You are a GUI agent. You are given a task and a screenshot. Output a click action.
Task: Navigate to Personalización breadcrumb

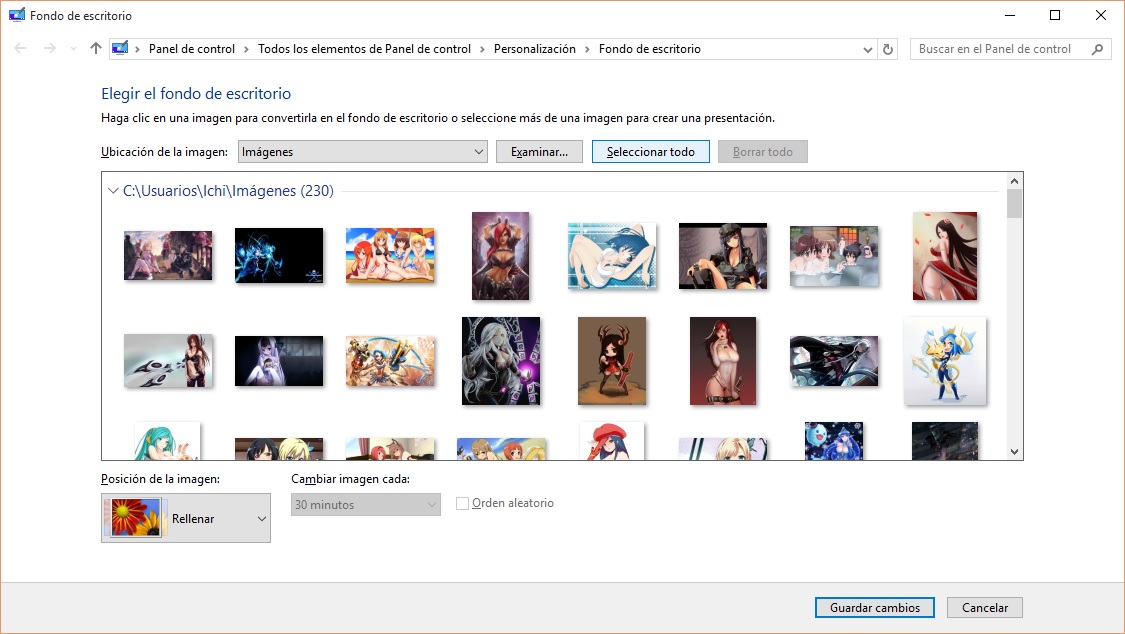tap(535, 49)
